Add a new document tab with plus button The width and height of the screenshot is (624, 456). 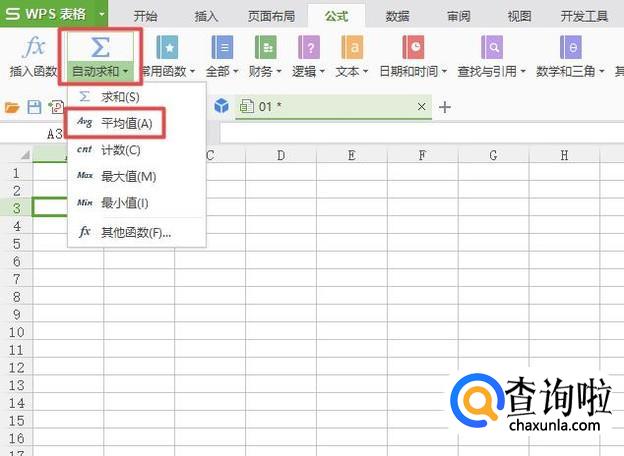pyautogui.click(x=445, y=107)
